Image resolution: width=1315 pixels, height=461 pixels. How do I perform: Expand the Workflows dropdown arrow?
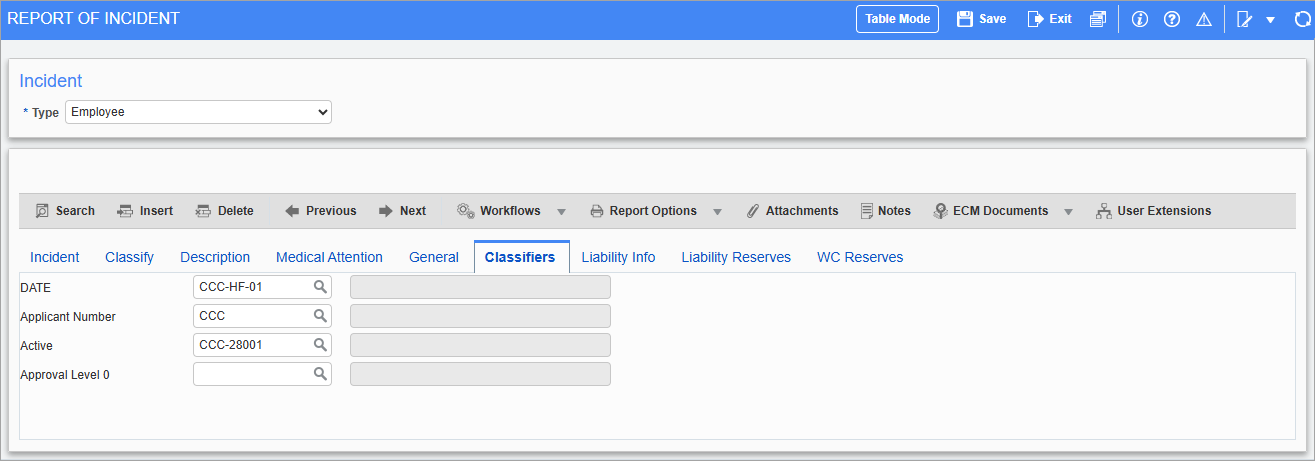click(x=561, y=212)
